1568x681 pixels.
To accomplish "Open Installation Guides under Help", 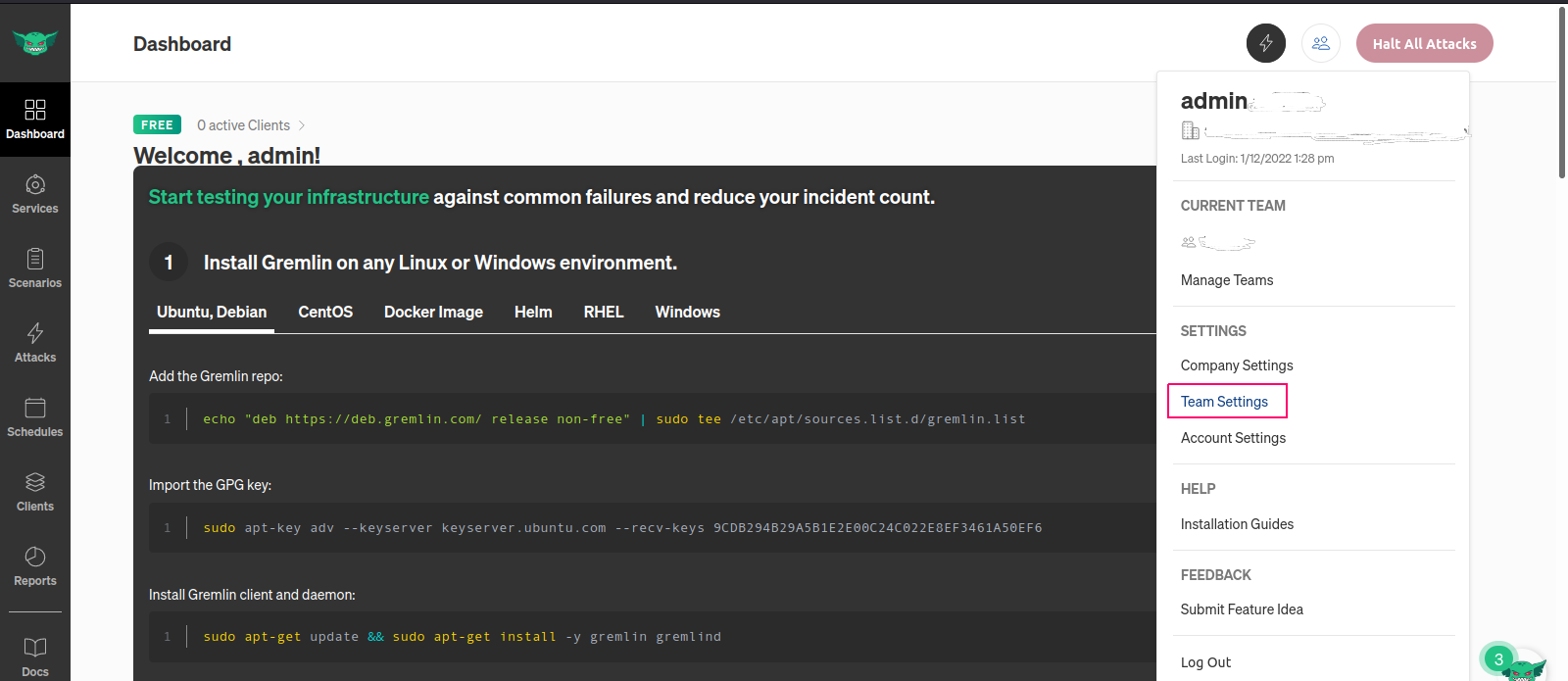I will point(1238,524).
